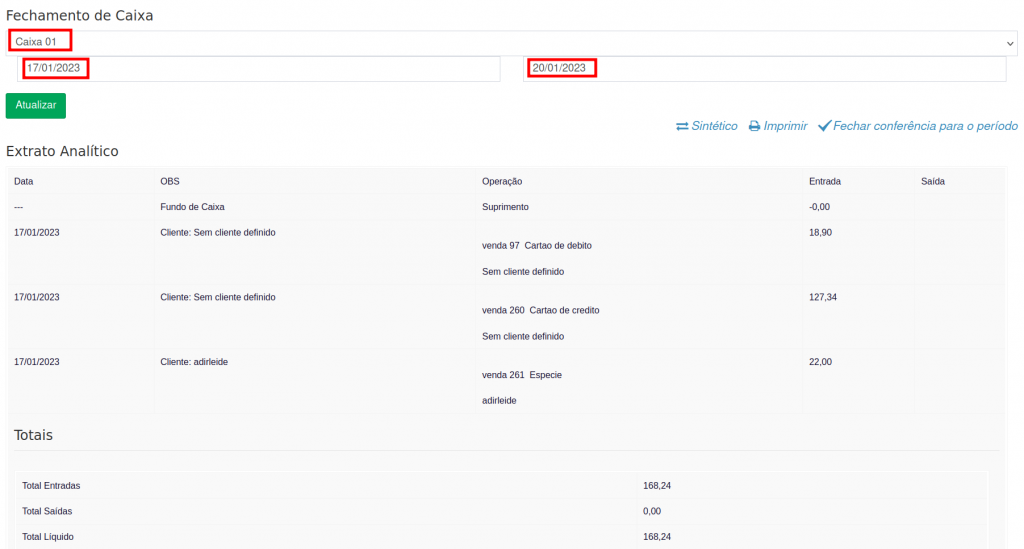This screenshot has height=549, width=1024.
Task: Switch to the Sintético view link
Action: click(714, 127)
